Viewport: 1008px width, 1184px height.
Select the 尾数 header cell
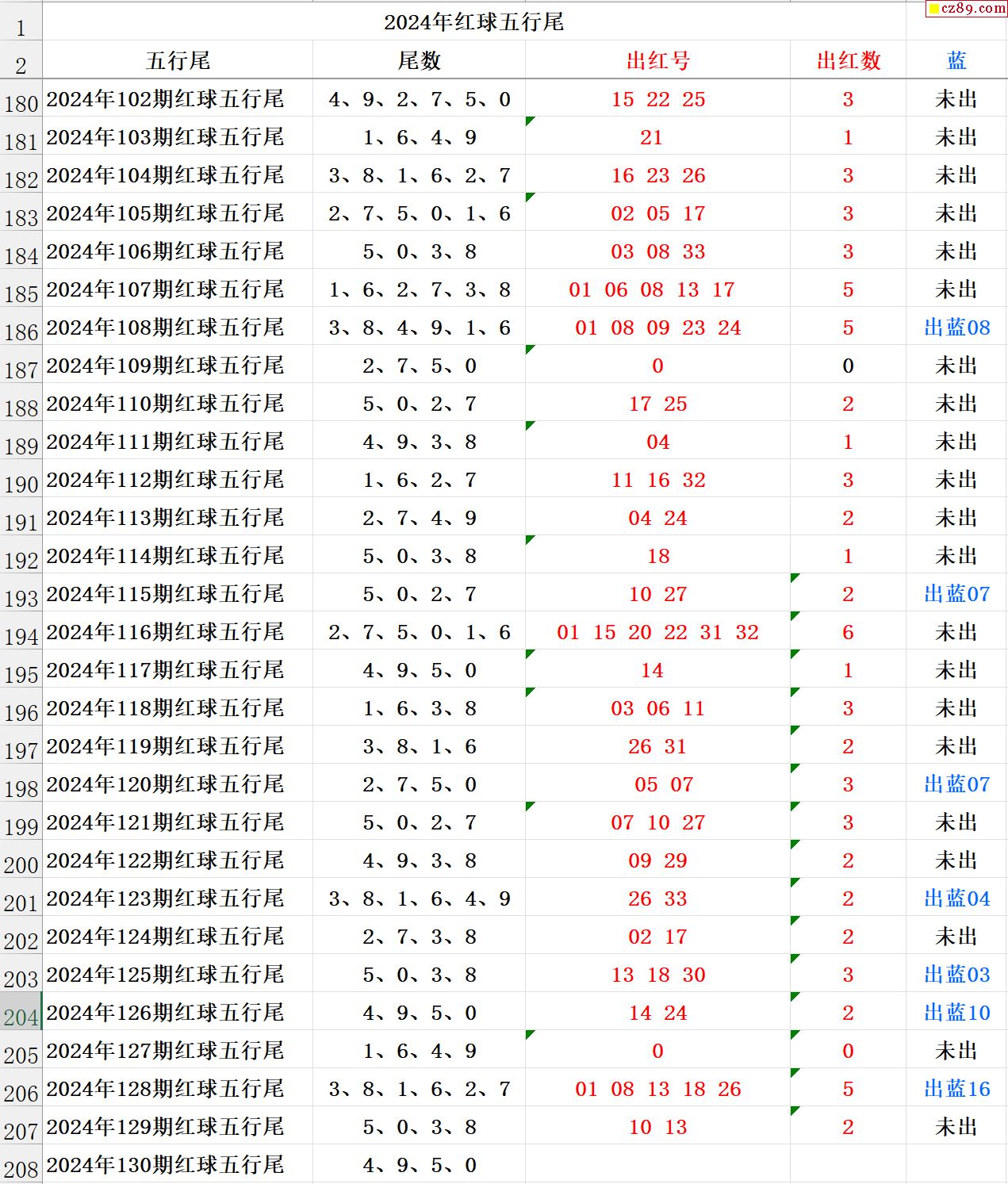[x=419, y=61]
